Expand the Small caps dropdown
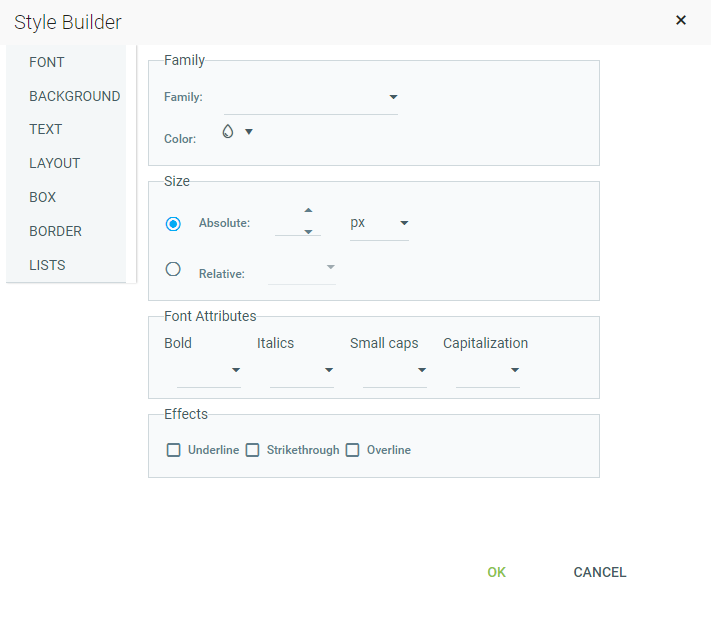Screen dimensions: 711x623 tap(394, 370)
